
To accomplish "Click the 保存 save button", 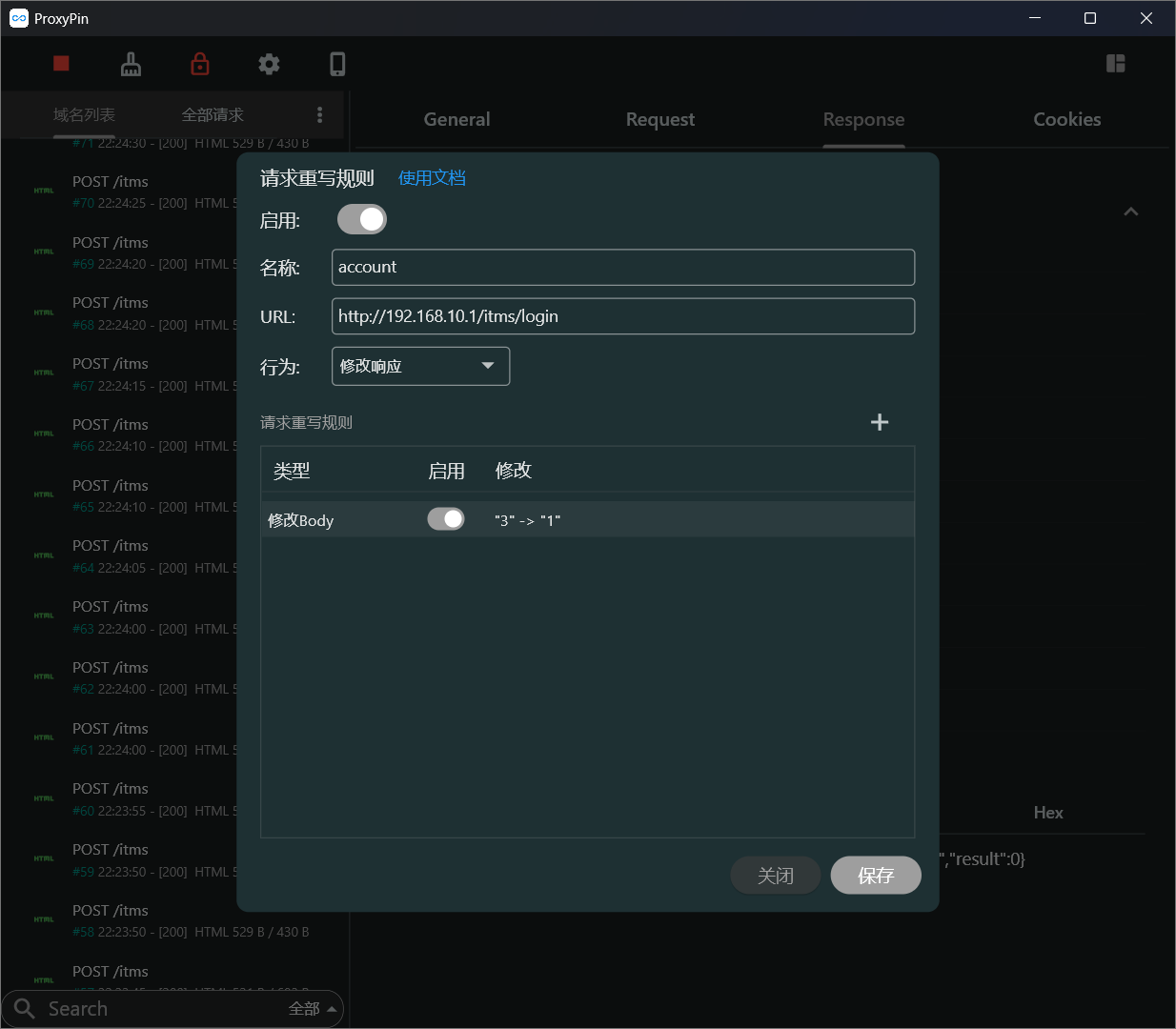I will pos(875,875).
